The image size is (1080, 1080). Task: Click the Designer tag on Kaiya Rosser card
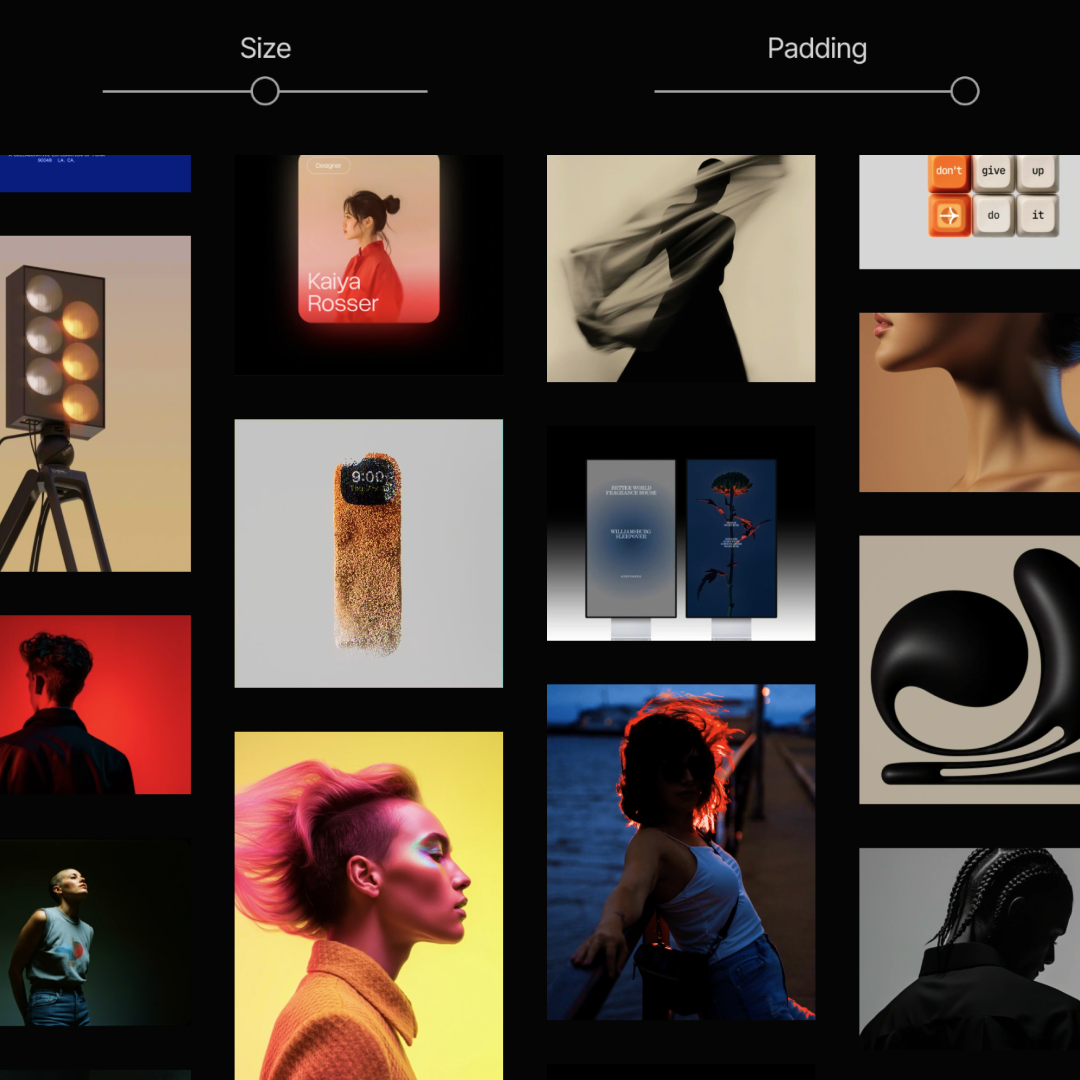click(328, 166)
